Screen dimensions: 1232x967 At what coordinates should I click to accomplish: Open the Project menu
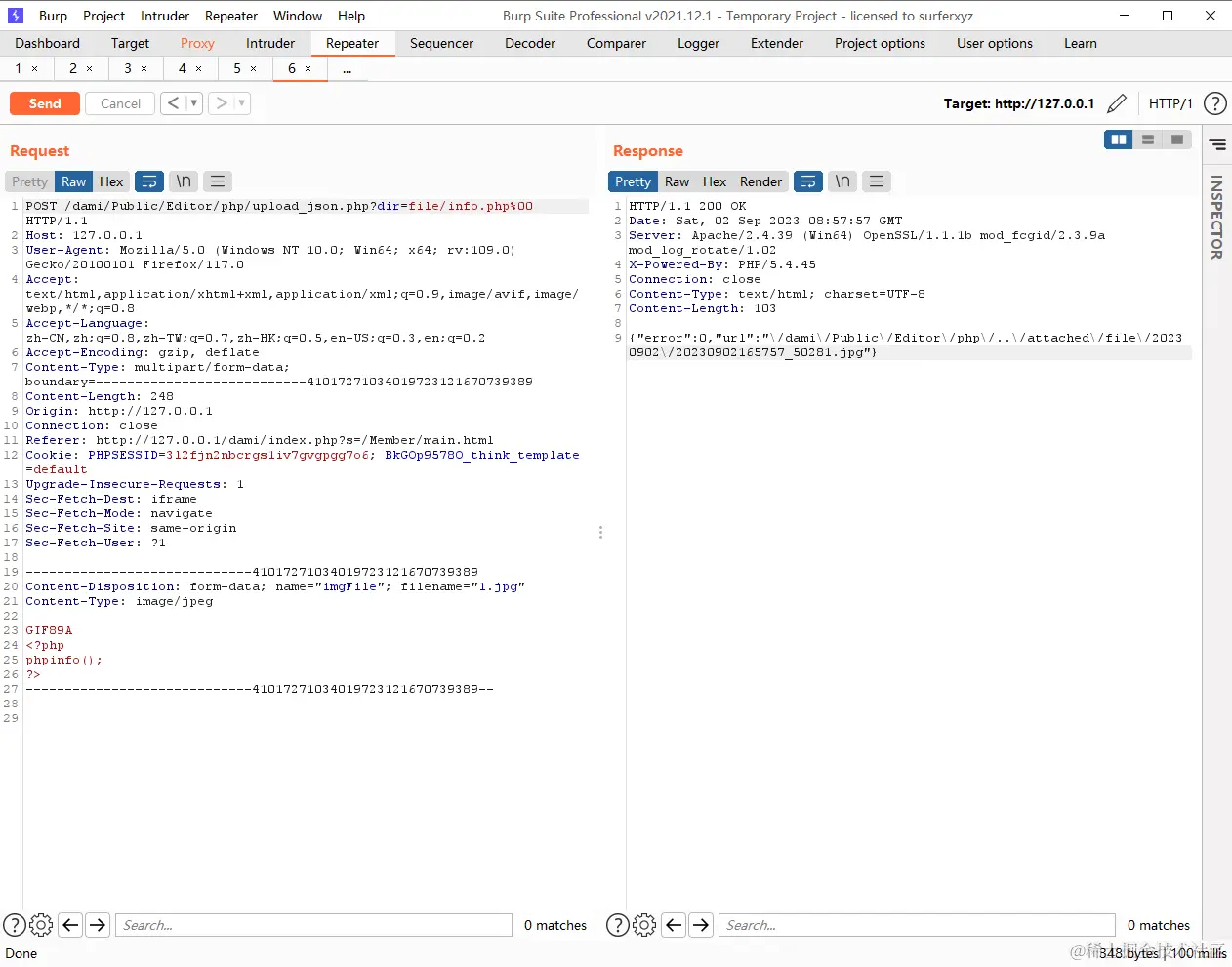pyautogui.click(x=103, y=16)
